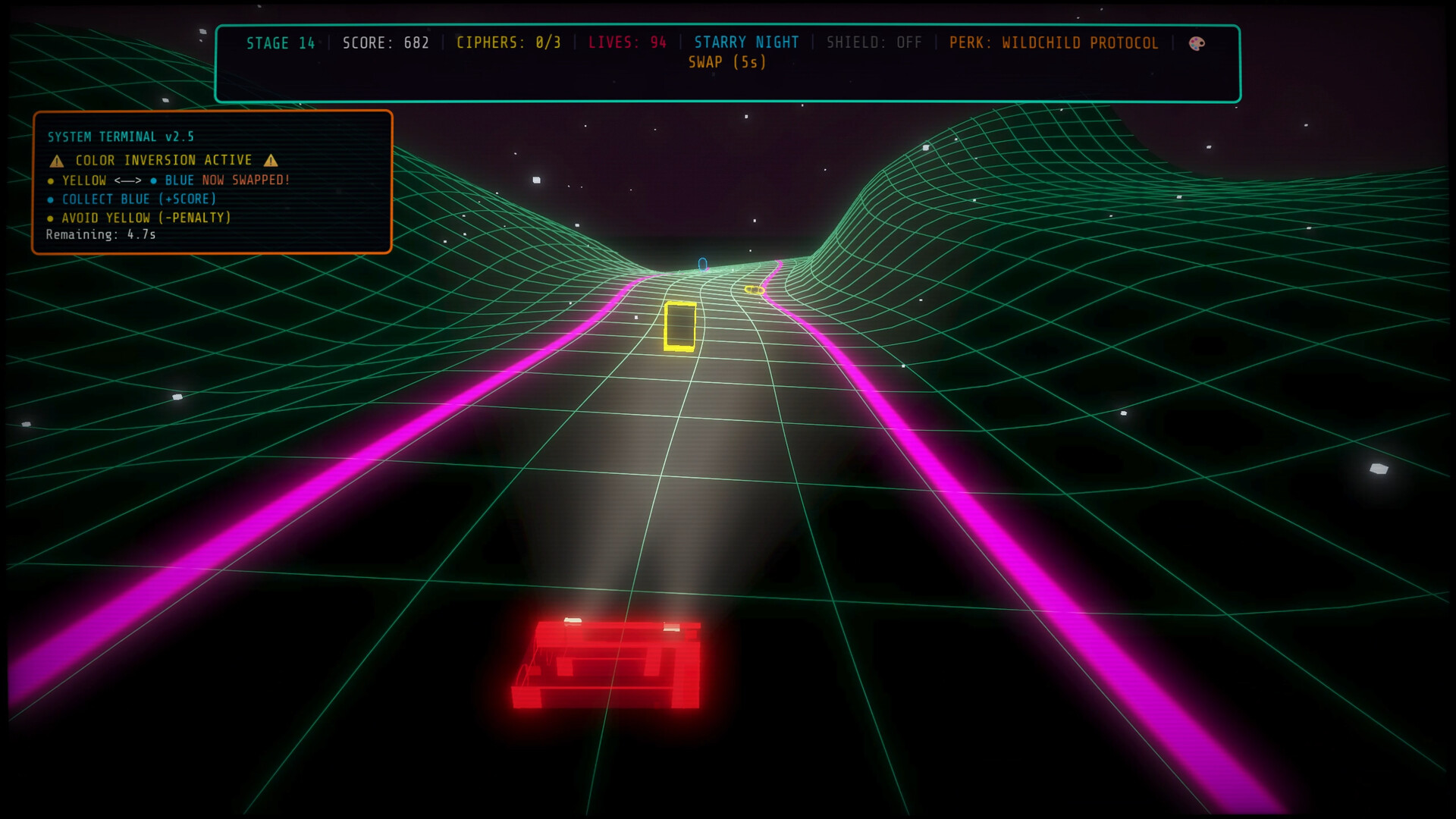Screen dimensions: 1456x819
Task: Click the small yellow ring pickup
Action: [754, 290]
